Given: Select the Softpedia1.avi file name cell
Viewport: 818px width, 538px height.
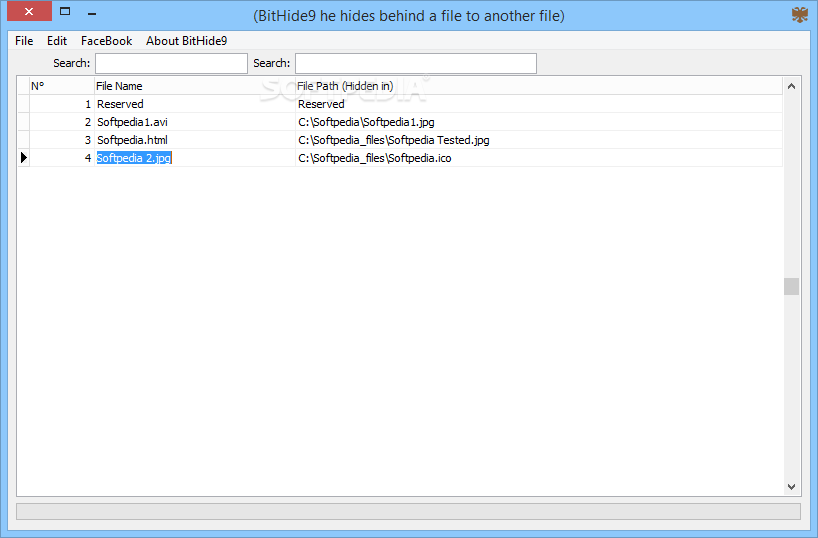Looking at the screenshot, I should (x=195, y=122).
